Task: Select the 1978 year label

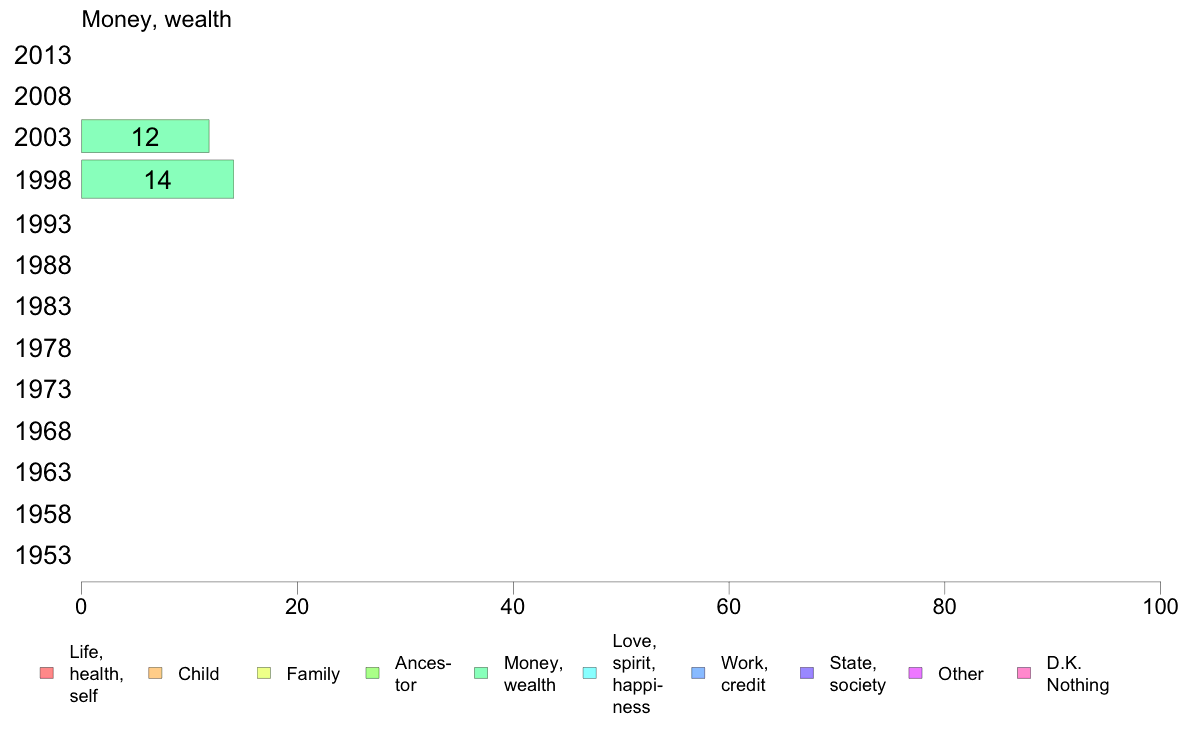Action: pyautogui.click(x=43, y=349)
